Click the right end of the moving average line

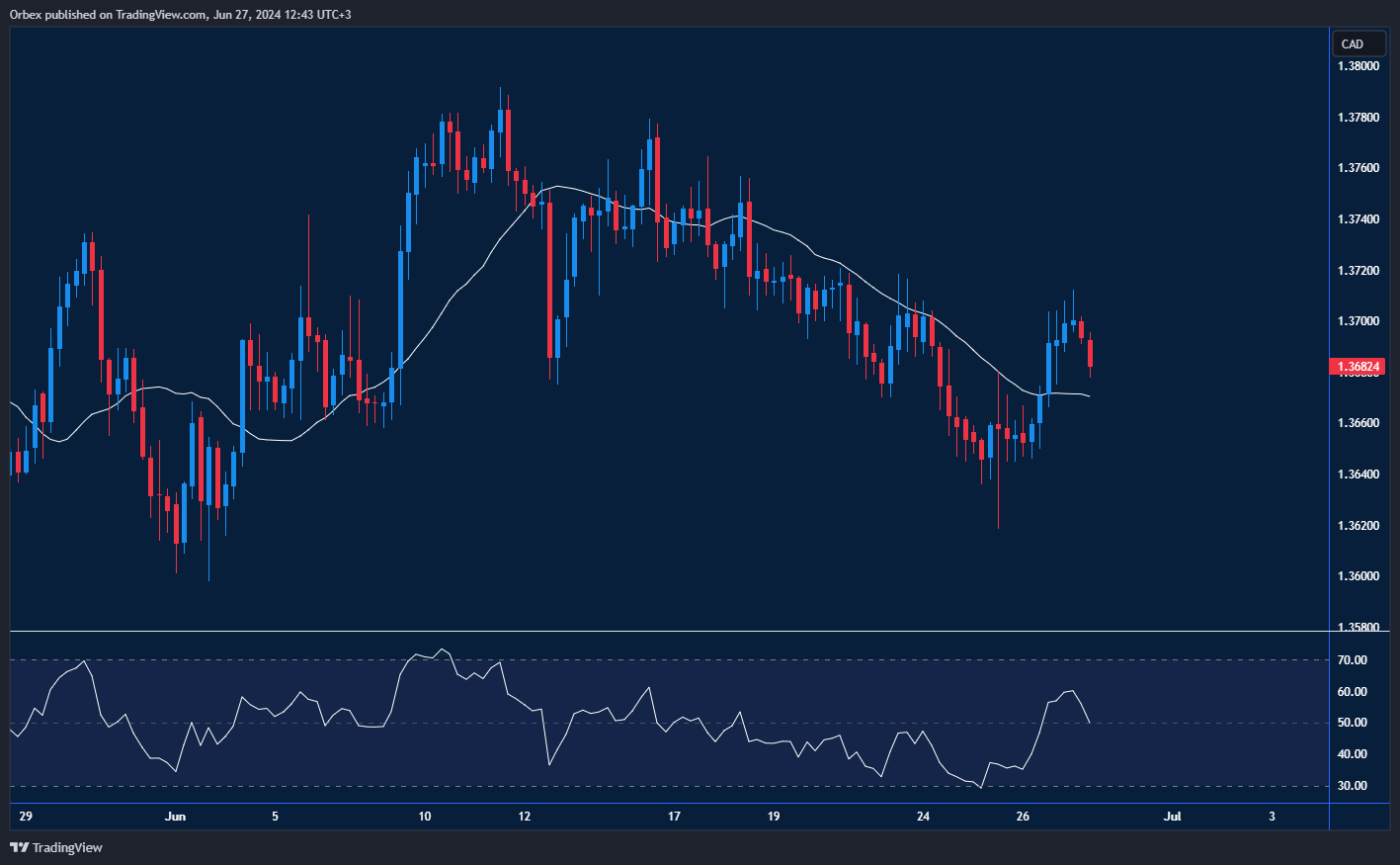1088,396
